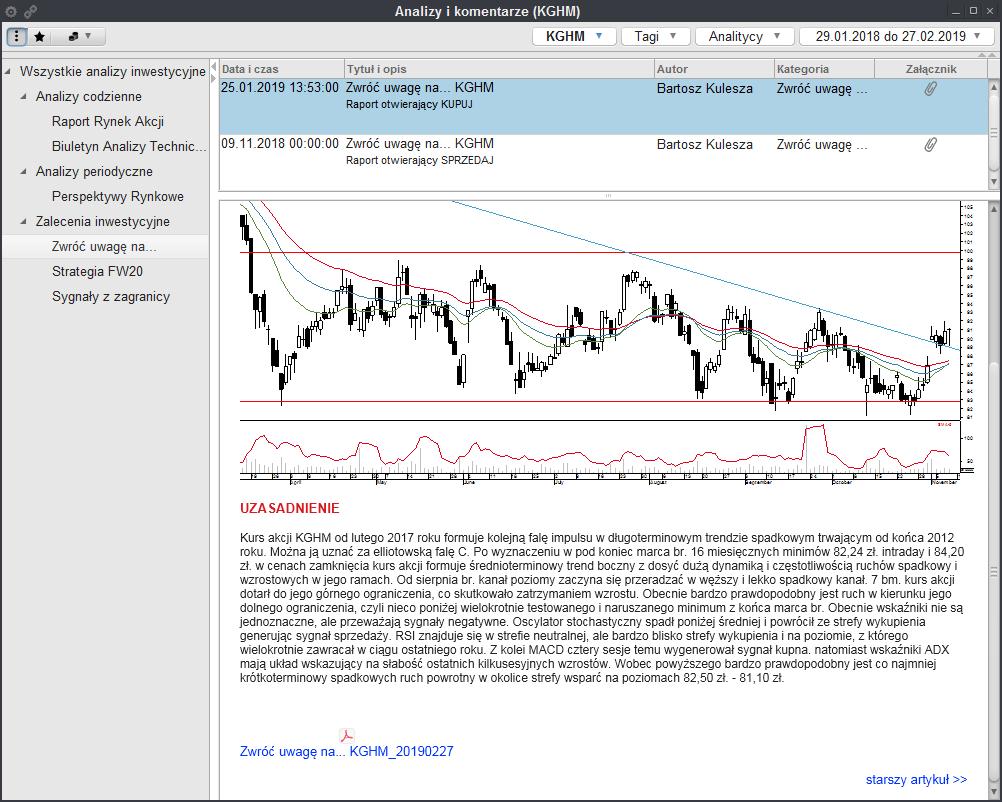Sort by Autor column header
This screenshot has width=1002, height=802.
coord(714,68)
